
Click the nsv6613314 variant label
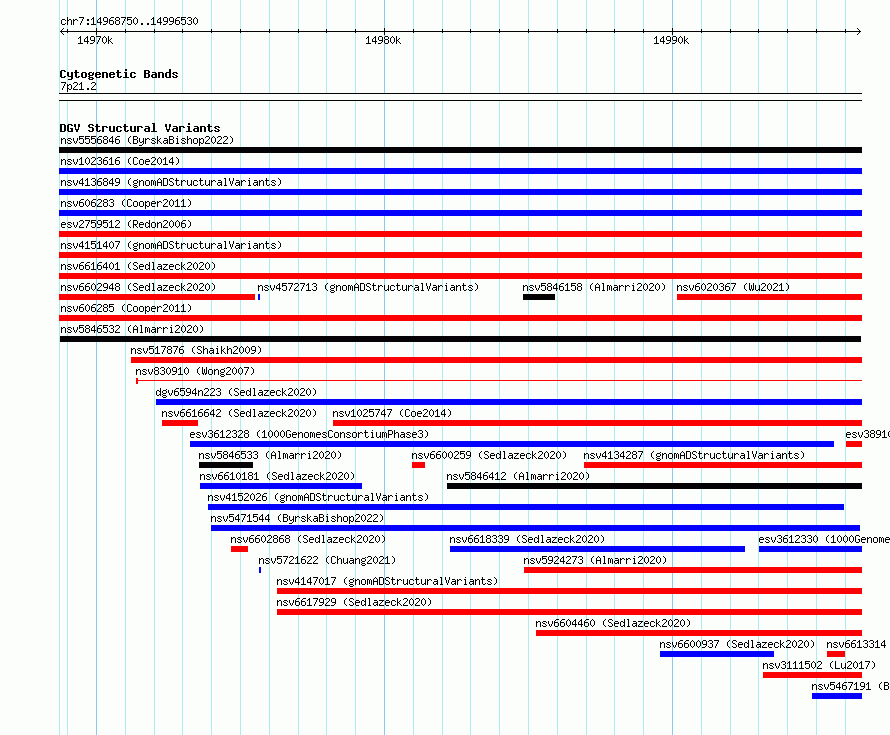click(x=856, y=644)
